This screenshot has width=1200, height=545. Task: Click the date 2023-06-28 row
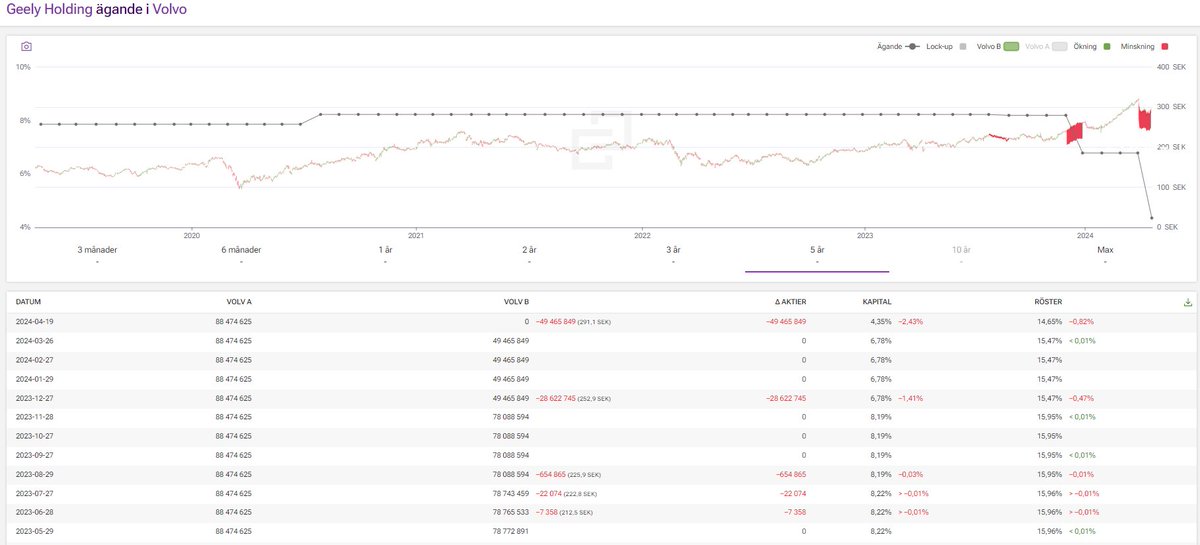(x=34, y=512)
